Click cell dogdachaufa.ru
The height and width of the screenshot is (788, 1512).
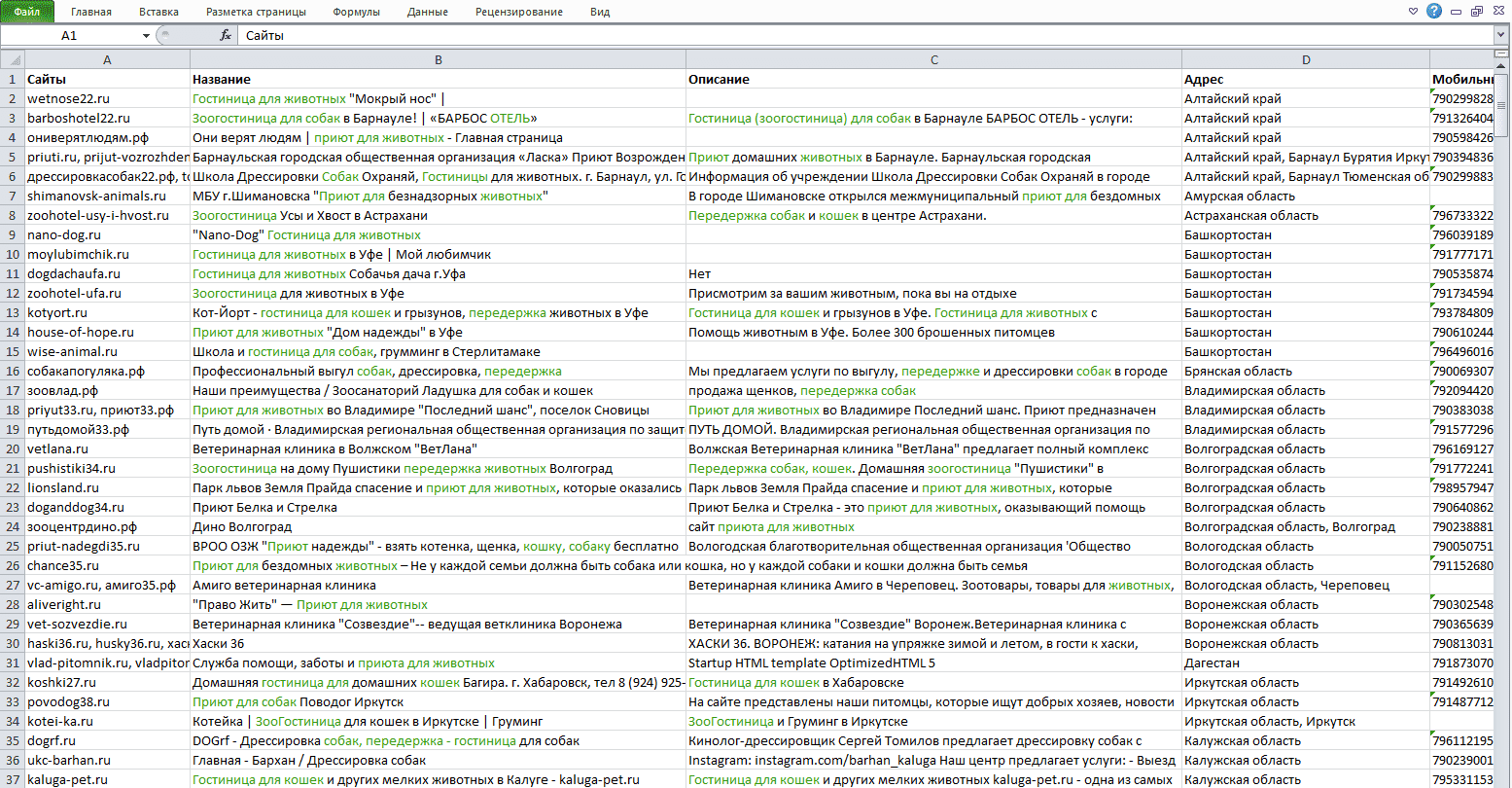click(x=107, y=273)
